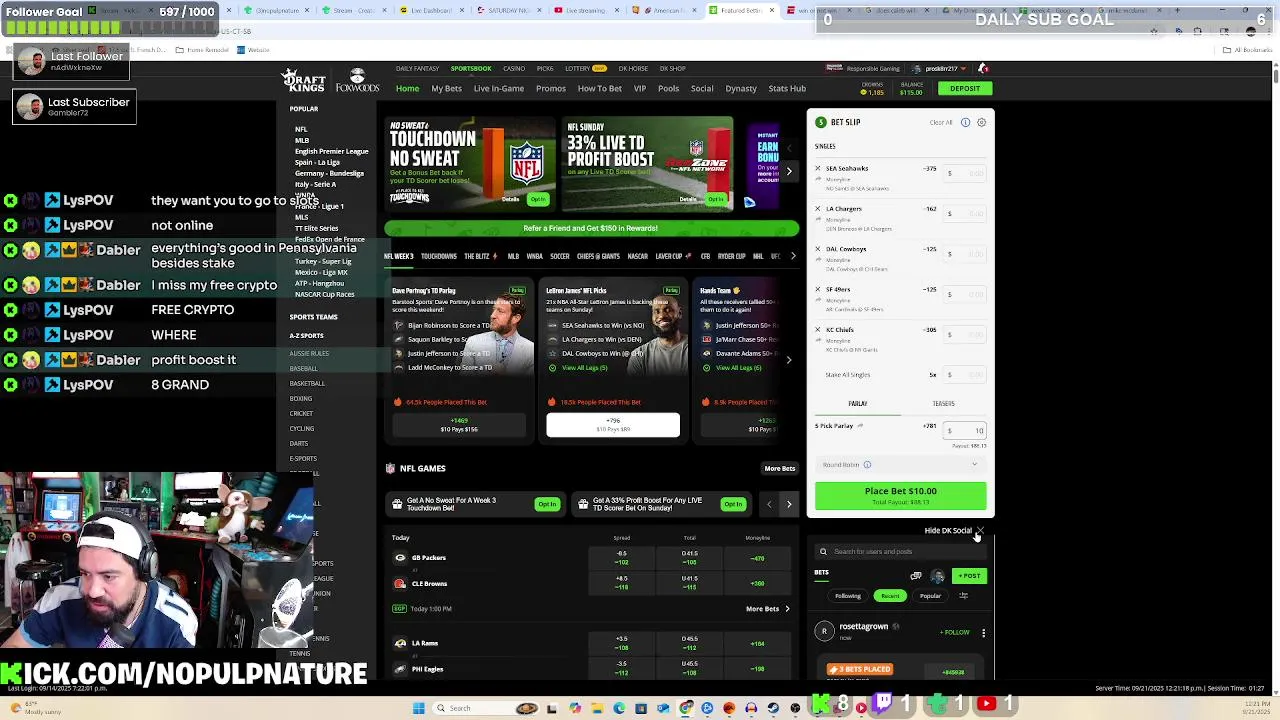Click the DraftKings logo

pos(303,81)
